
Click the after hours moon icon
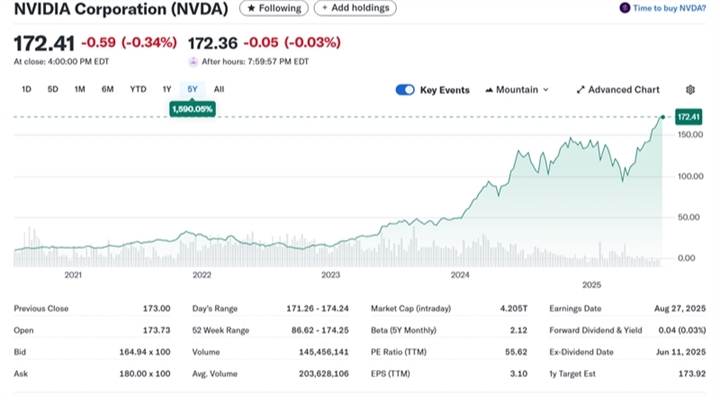point(193,62)
